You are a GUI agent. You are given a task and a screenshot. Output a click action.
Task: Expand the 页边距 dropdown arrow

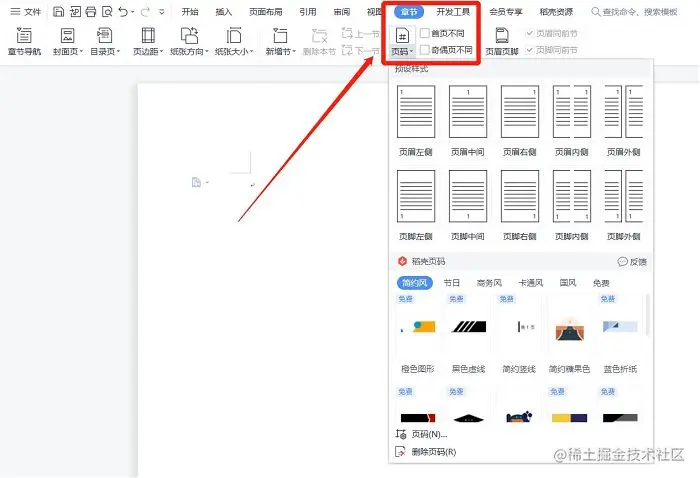[x=161, y=51]
